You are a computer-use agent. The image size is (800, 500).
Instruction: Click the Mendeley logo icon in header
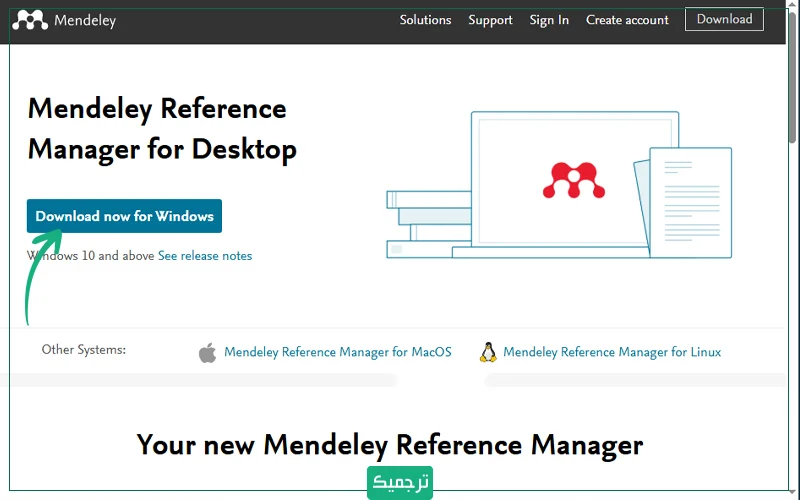pyautogui.click(x=30, y=20)
